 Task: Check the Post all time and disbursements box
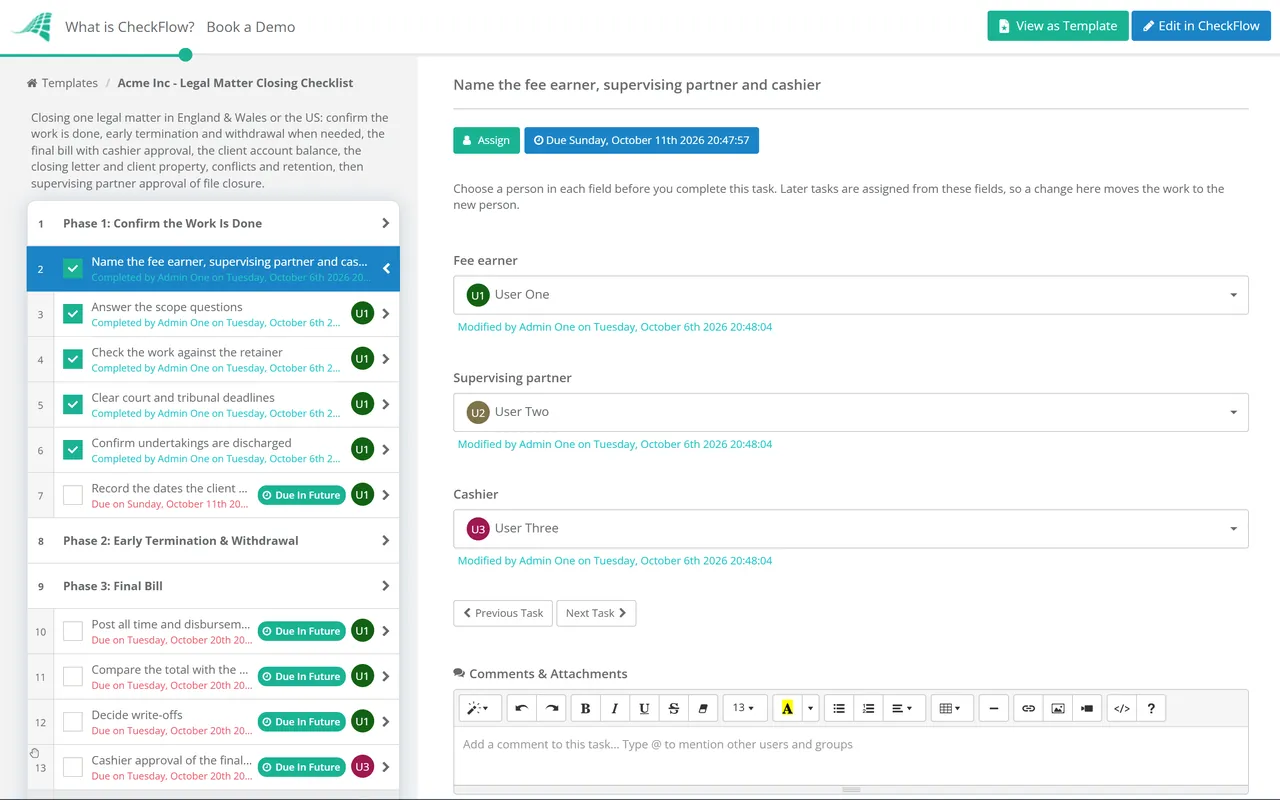73,631
